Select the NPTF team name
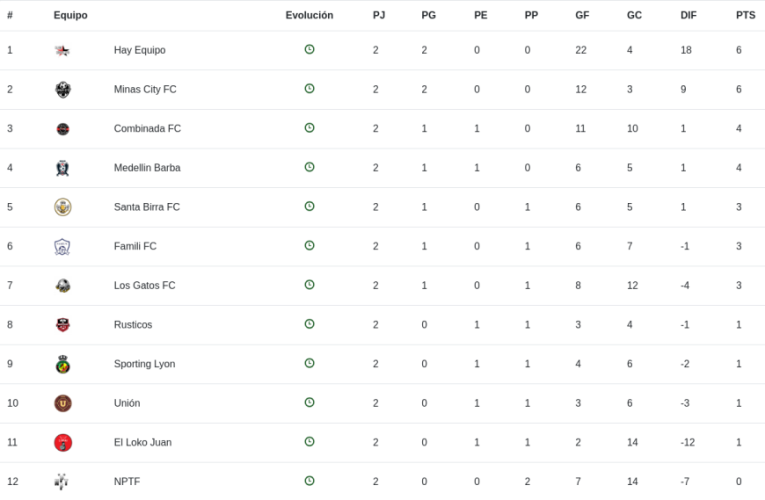 [127, 481]
